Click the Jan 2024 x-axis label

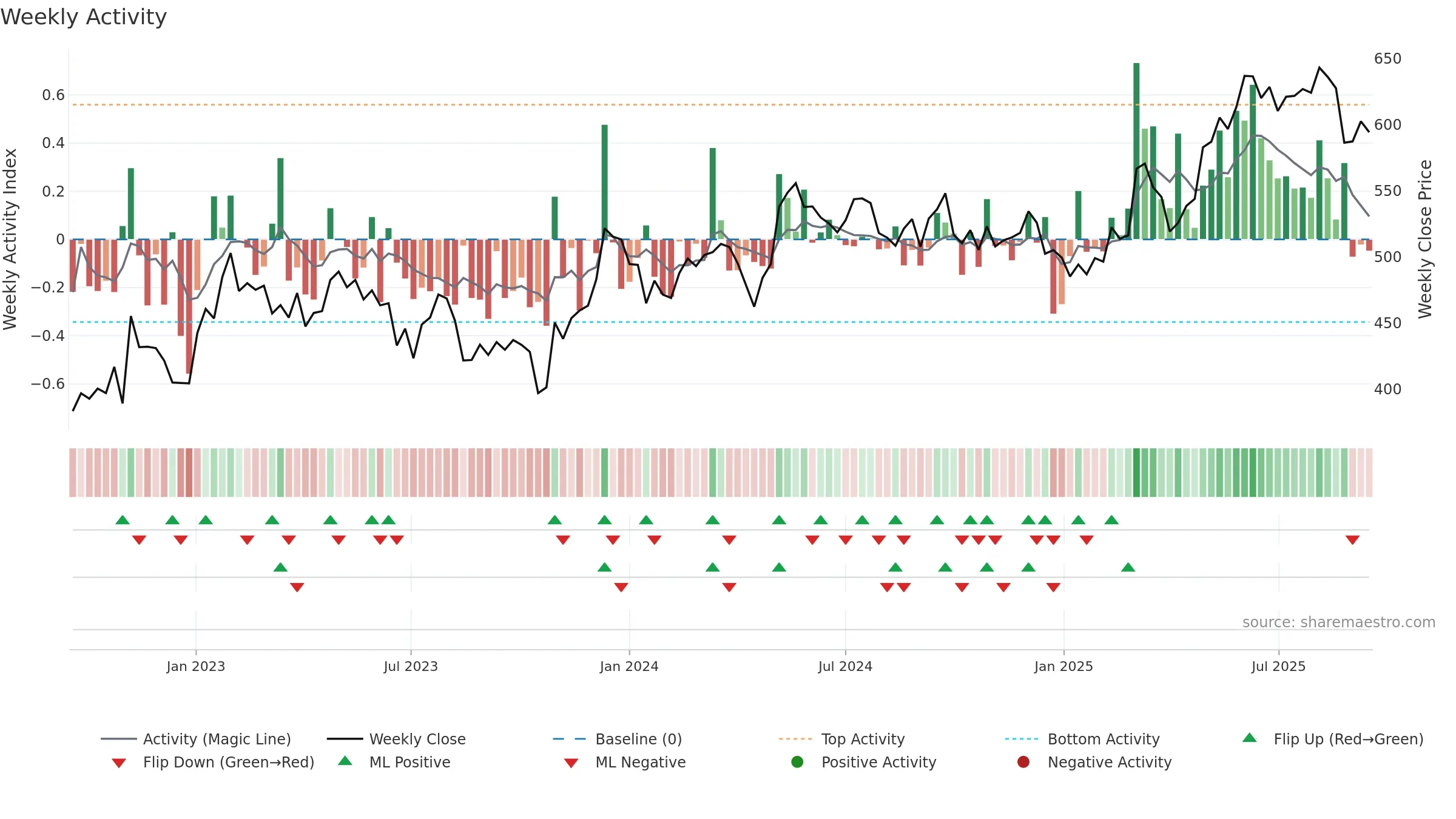pos(629,667)
